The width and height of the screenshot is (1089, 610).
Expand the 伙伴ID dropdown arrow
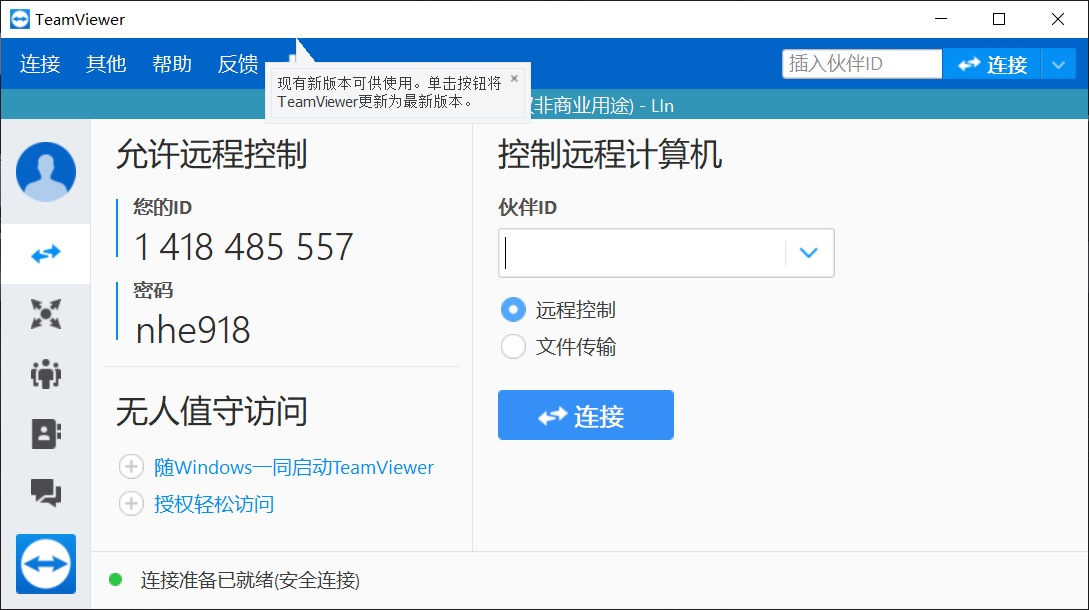[808, 253]
